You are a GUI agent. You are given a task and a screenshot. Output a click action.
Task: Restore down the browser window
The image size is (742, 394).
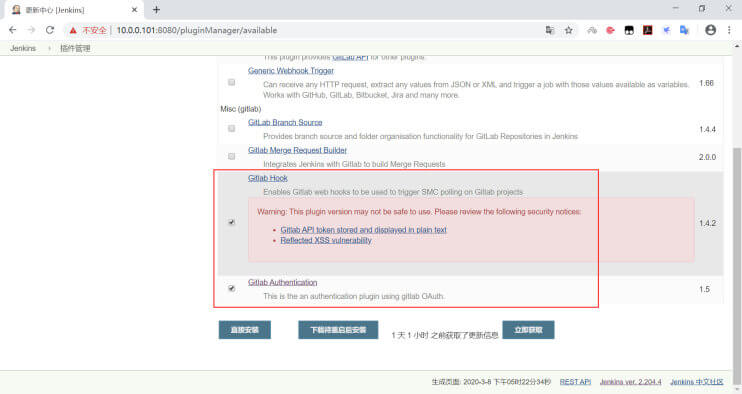[x=702, y=9]
